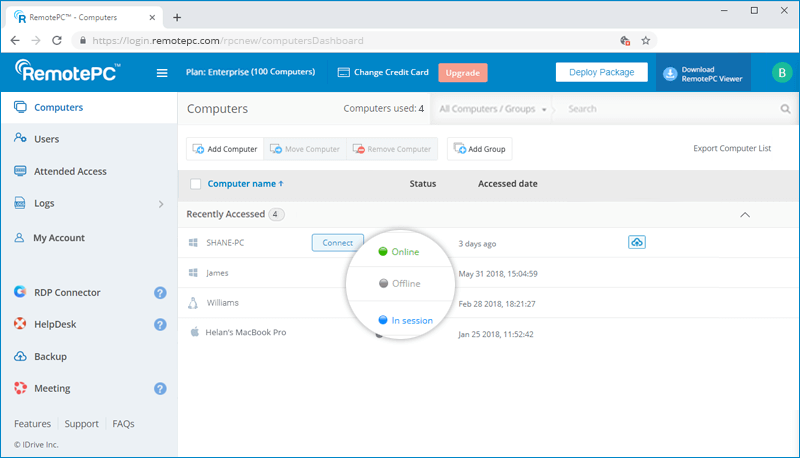The width and height of the screenshot is (800, 458).
Task: Download RemotePC Viewer
Action: pos(703,74)
